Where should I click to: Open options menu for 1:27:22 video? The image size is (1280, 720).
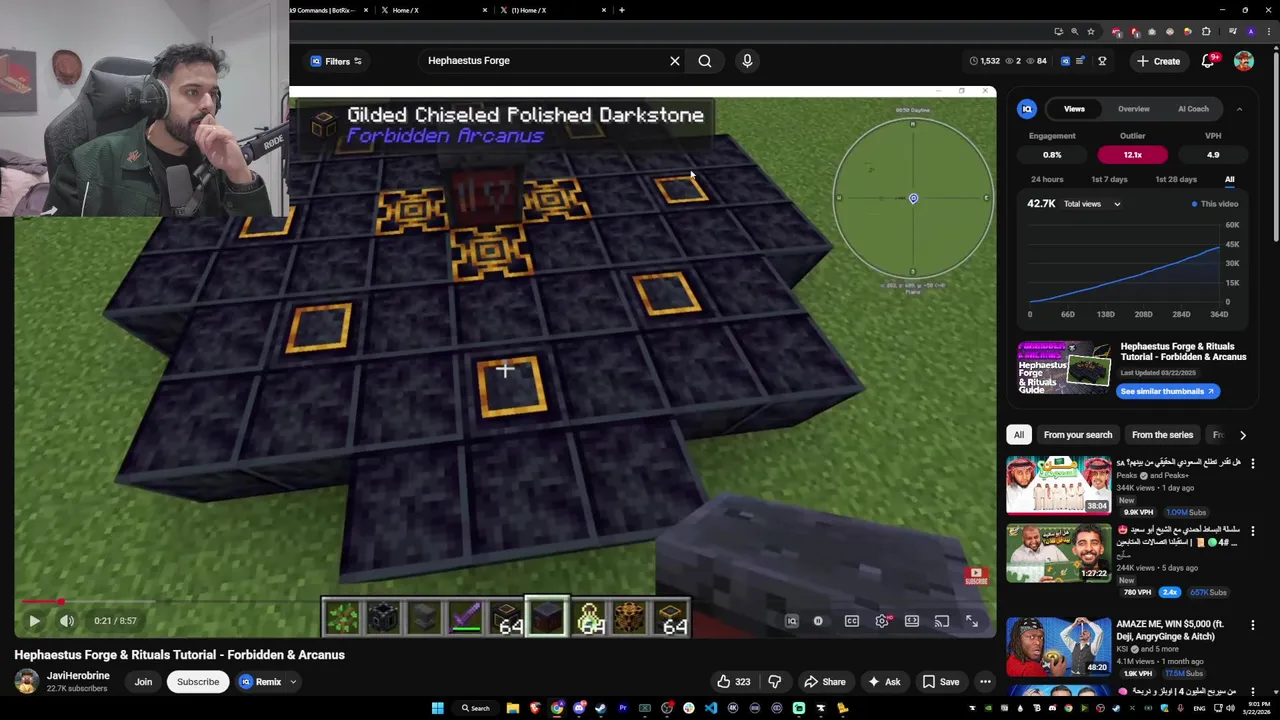coord(1252,532)
